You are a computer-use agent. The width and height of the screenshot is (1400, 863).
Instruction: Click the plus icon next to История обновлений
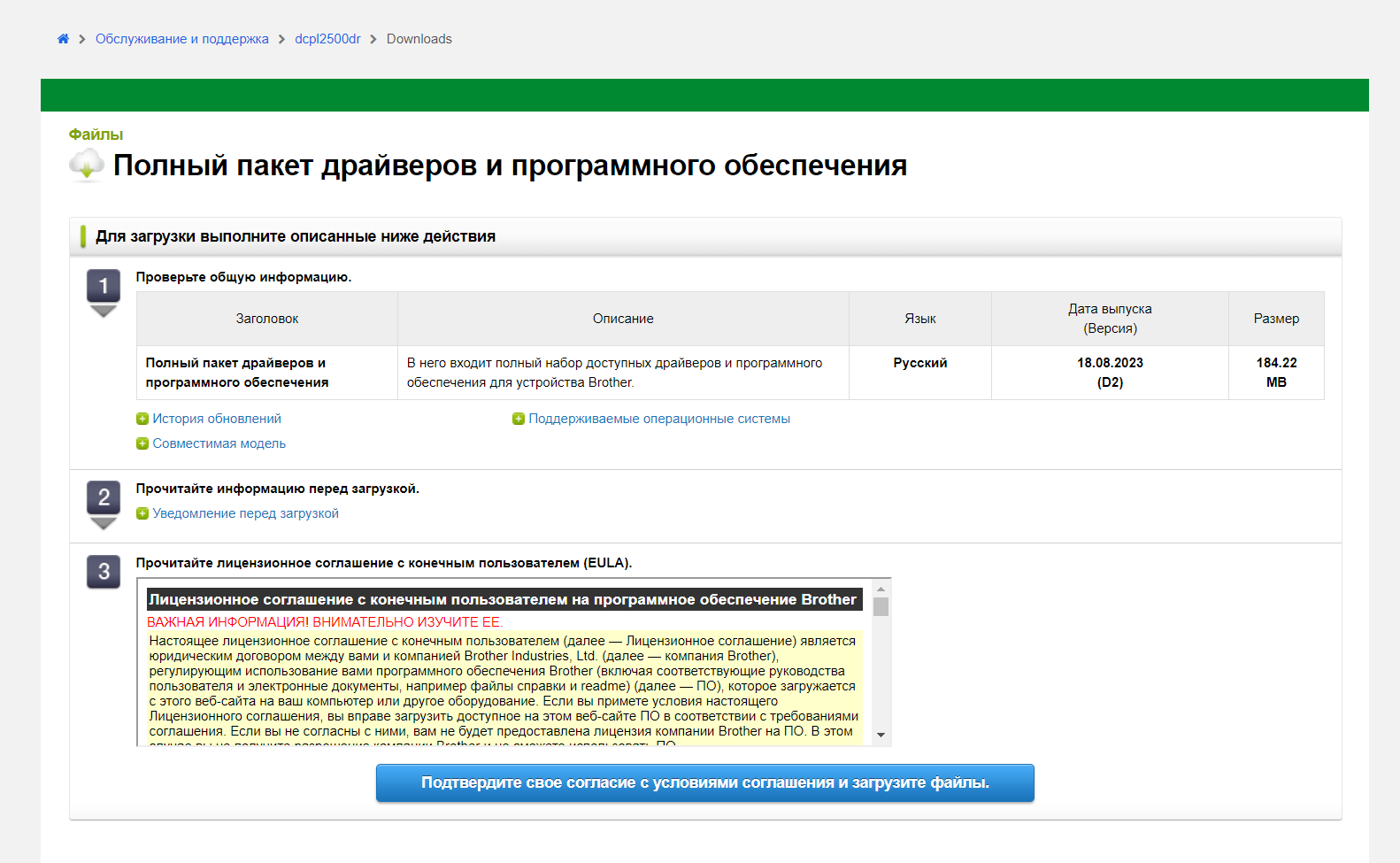click(142, 419)
